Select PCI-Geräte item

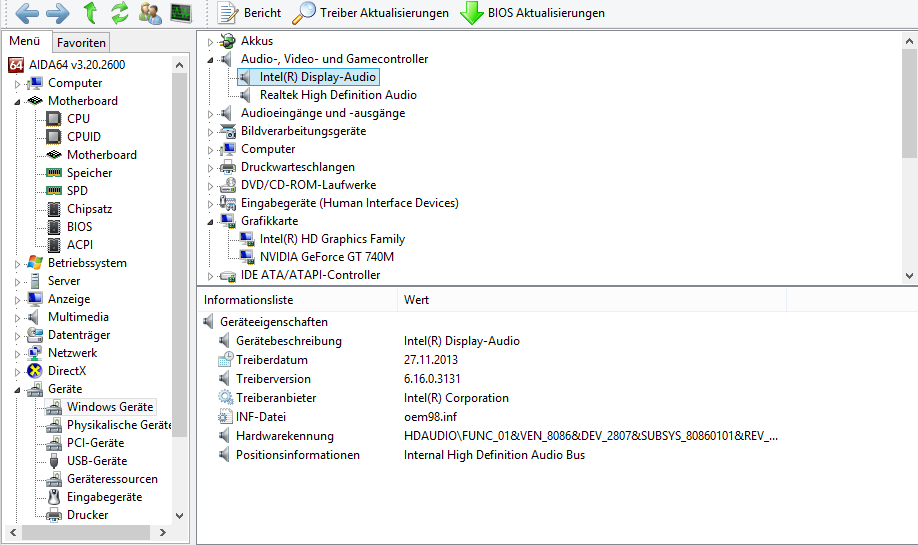pyautogui.click(x=95, y=443)
